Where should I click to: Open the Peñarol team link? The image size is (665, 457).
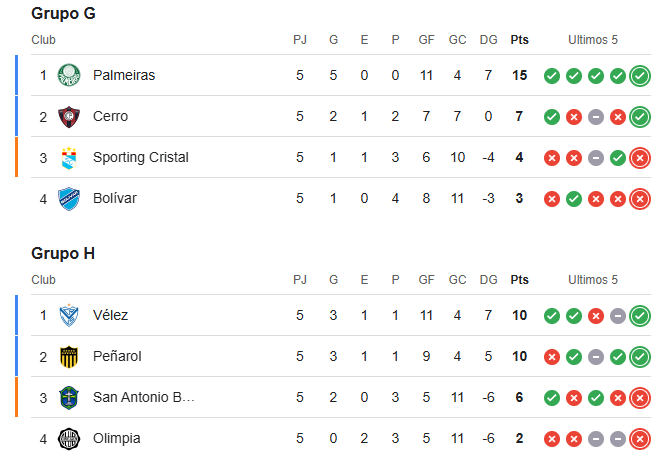tap(117, 356)
